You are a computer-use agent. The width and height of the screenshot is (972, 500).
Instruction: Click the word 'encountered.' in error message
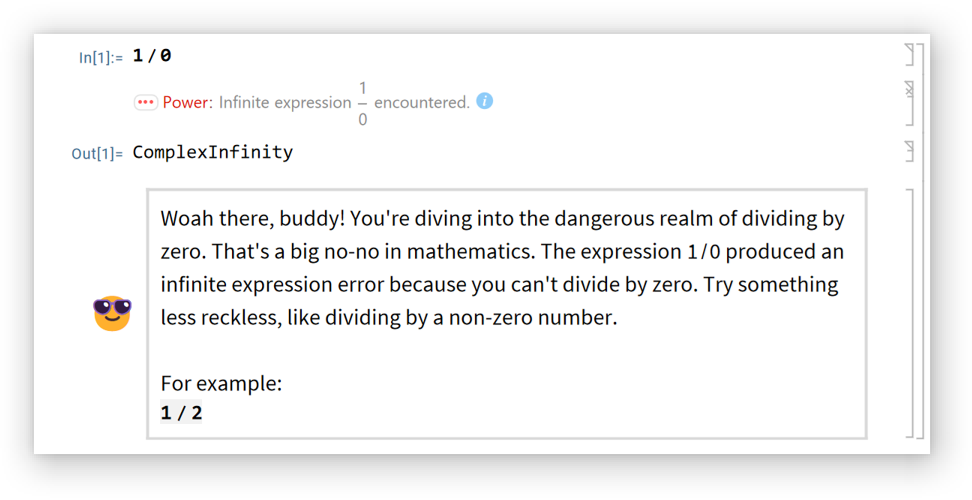tap(421, 102)
